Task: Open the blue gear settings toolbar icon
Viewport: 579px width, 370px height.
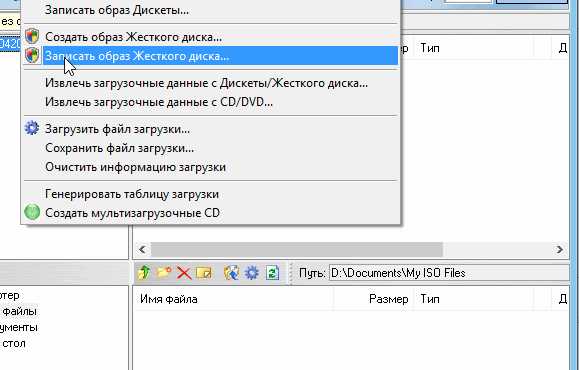Action: pos(252,273)
